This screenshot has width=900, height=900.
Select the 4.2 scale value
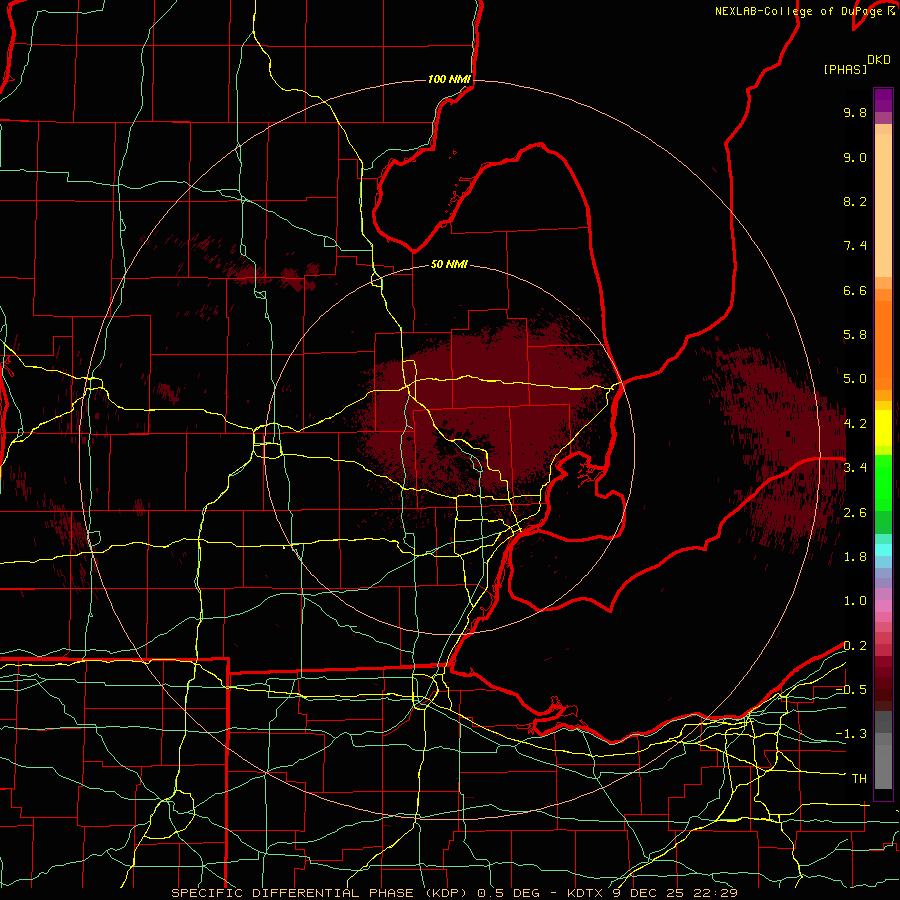pyautogui.click(x=855, y=424)
